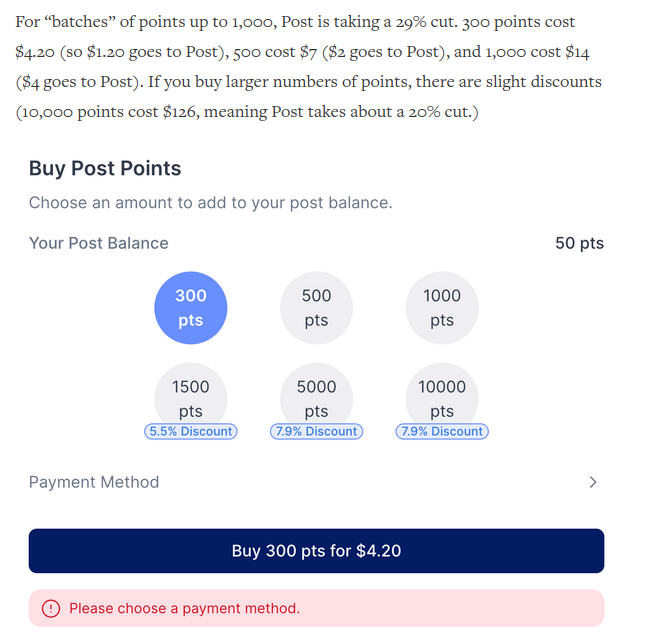The width and height of the screenshot is (654, 639).
Task: Click the 7.9% Discount badge under 5000 pts
Action: (x=316, y=432)
